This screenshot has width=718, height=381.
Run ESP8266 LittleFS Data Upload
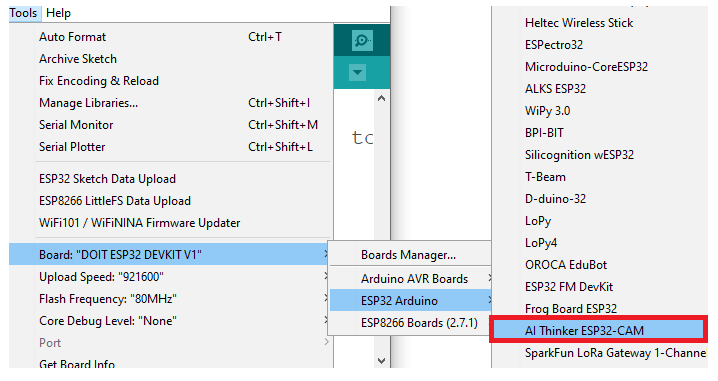tap(170, 201)
